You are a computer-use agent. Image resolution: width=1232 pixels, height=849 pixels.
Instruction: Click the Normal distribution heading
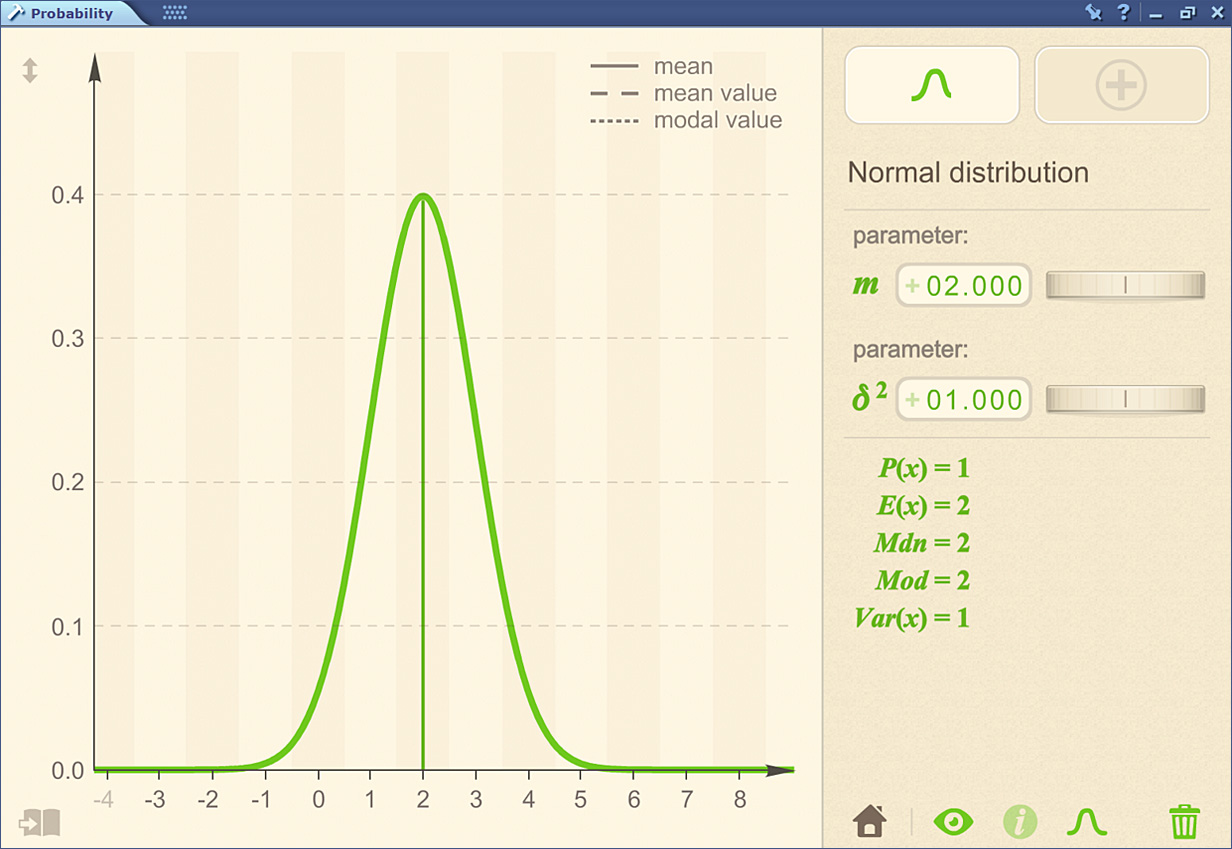[968, 173]
